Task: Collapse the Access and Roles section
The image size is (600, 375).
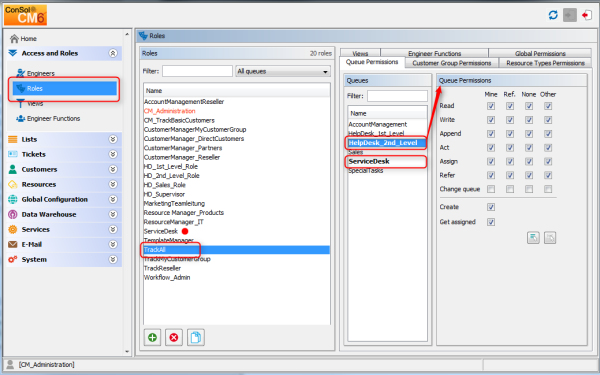Action: tap(113, 53)
